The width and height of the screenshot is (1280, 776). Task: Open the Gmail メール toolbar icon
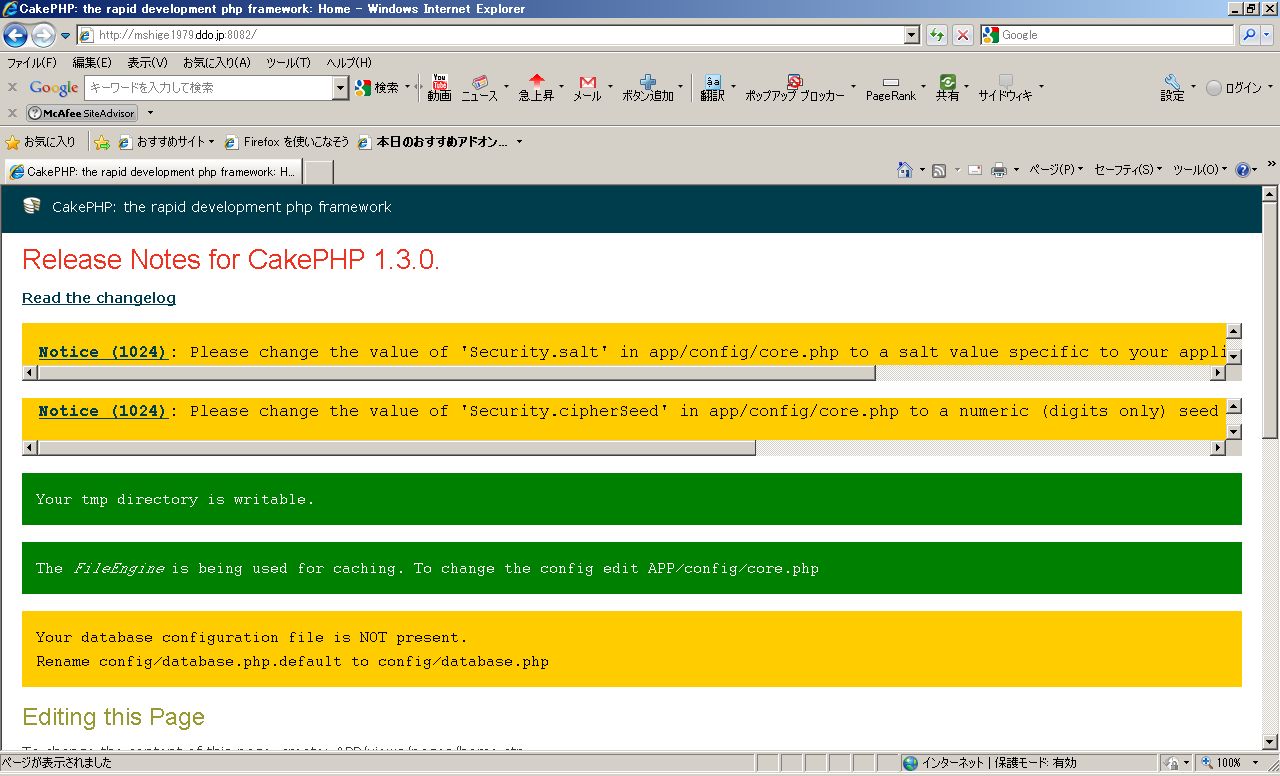(x=587, y=88)
